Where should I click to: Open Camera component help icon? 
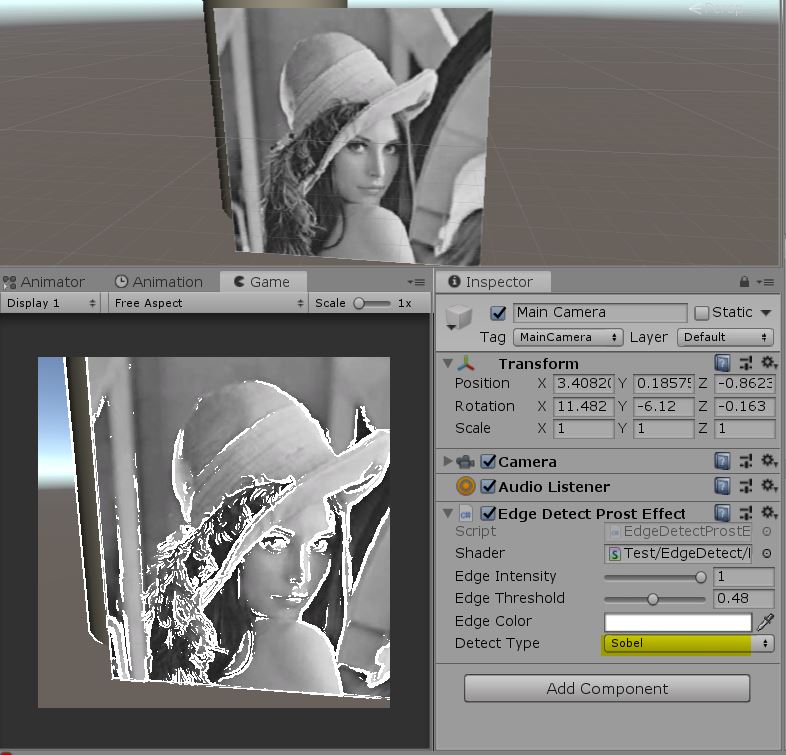pyautogui.click(x=722, y=461)
